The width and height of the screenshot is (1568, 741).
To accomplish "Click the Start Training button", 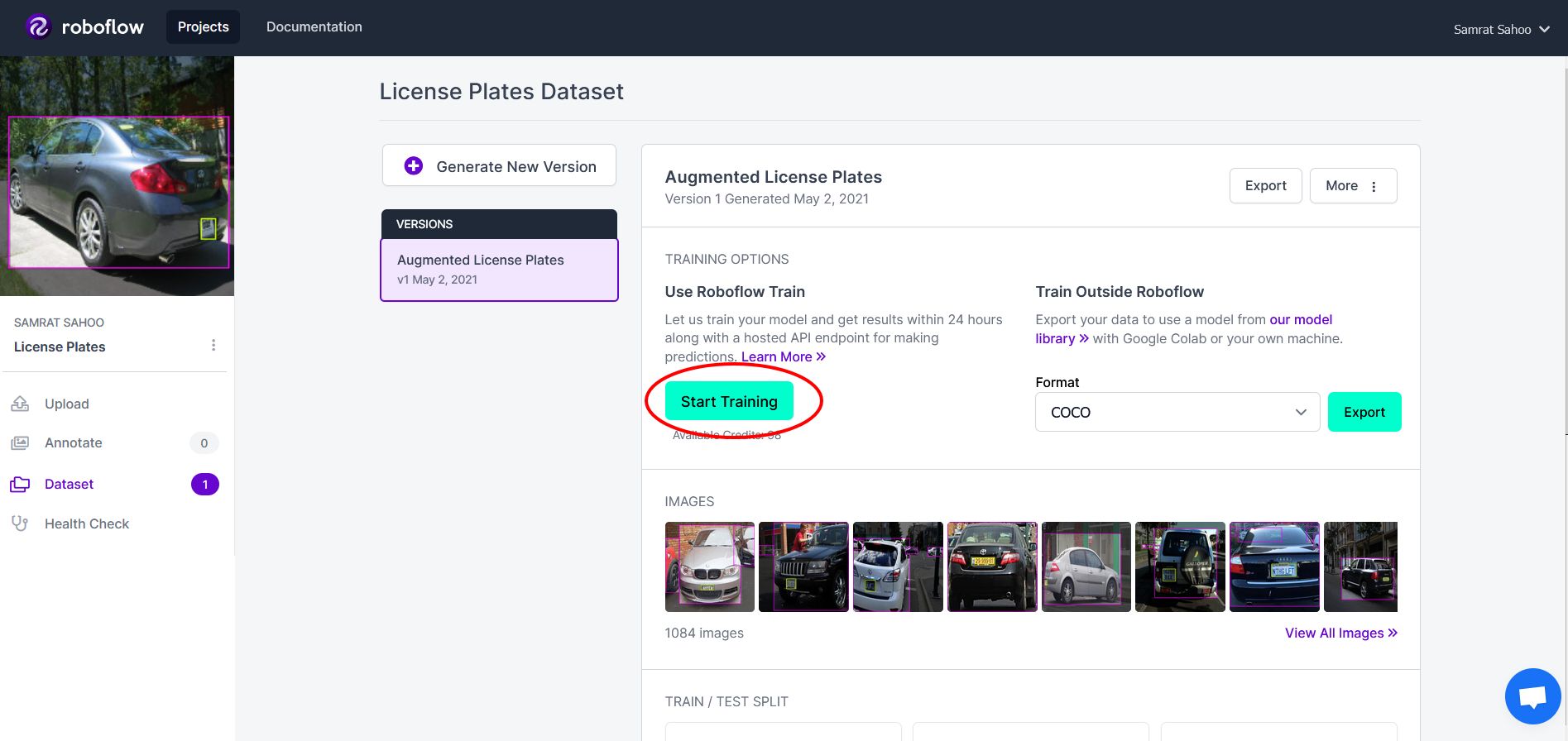I will tap(729, 401).
